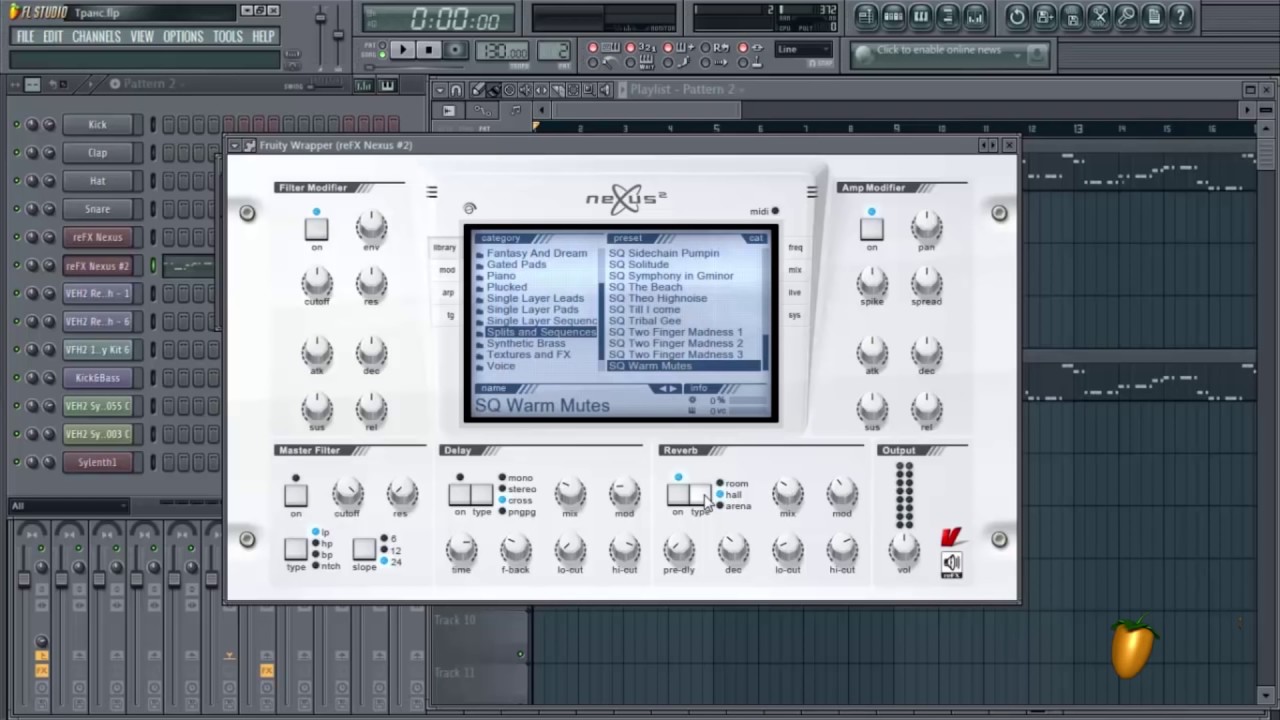Click the Nexus speaker logo icon
The image size is (1280, 720).
(951, 564)
